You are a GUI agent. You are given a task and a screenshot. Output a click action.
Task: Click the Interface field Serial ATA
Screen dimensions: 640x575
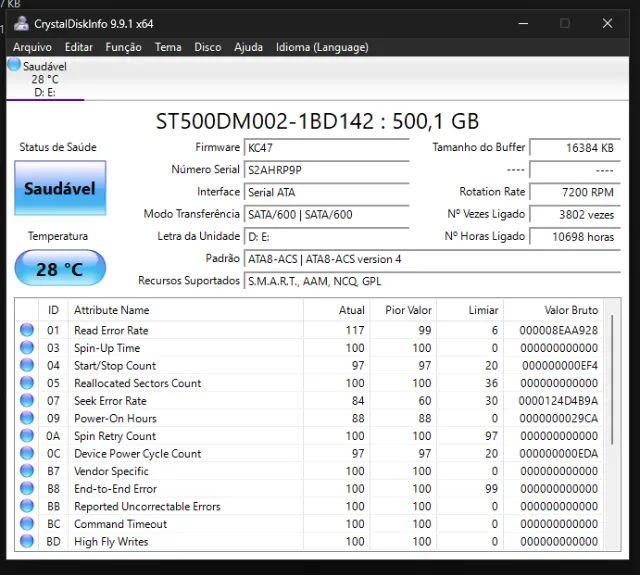327,192
